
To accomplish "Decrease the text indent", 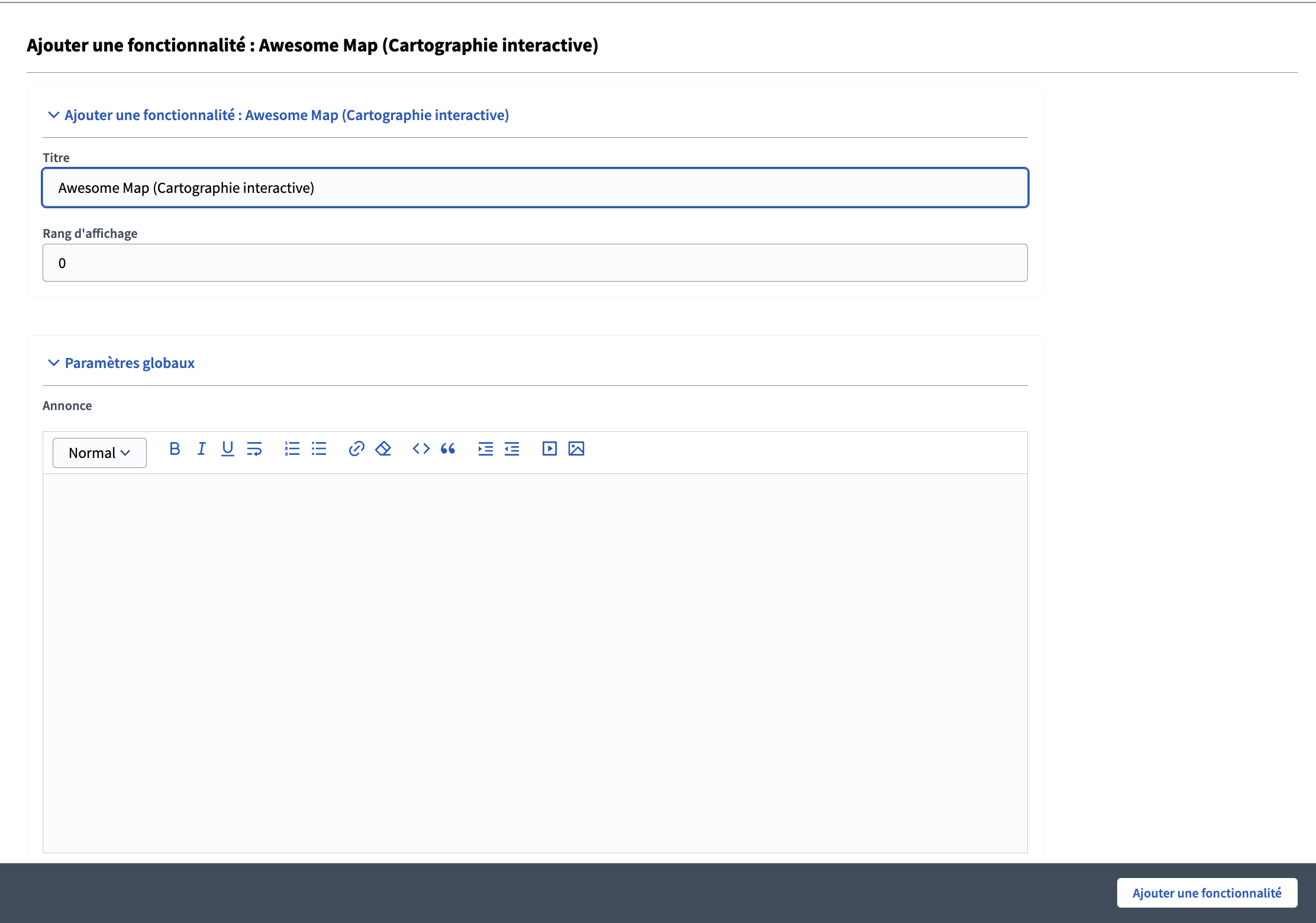I will point(512,449).
